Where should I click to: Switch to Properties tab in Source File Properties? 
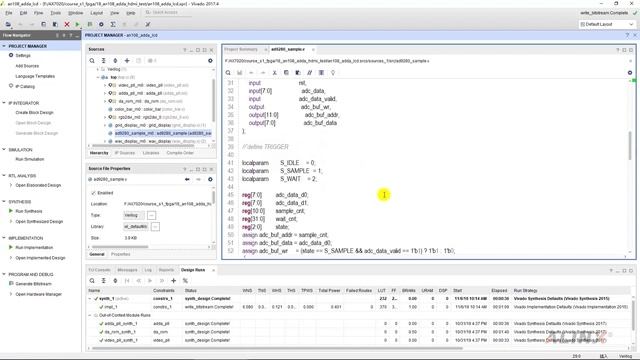click(120, 254)
